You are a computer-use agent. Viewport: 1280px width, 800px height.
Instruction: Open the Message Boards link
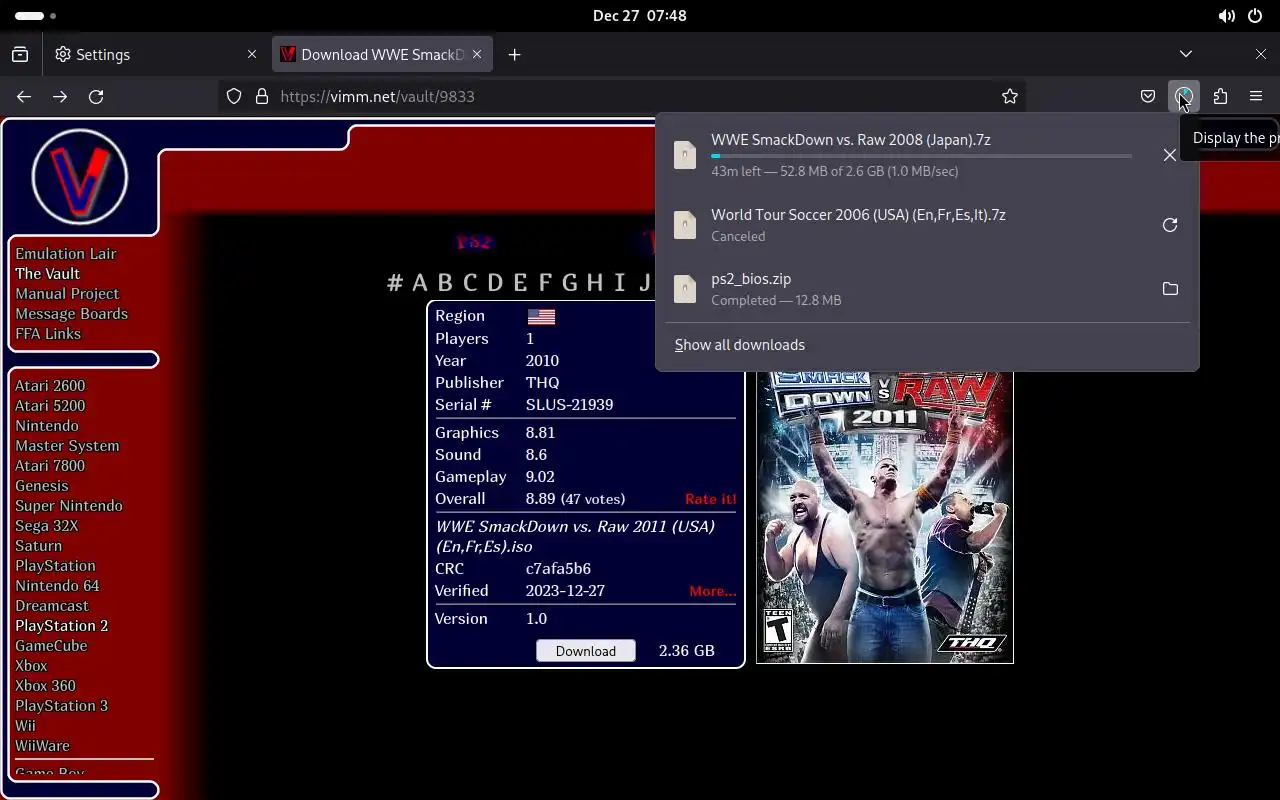pos(71,314)
